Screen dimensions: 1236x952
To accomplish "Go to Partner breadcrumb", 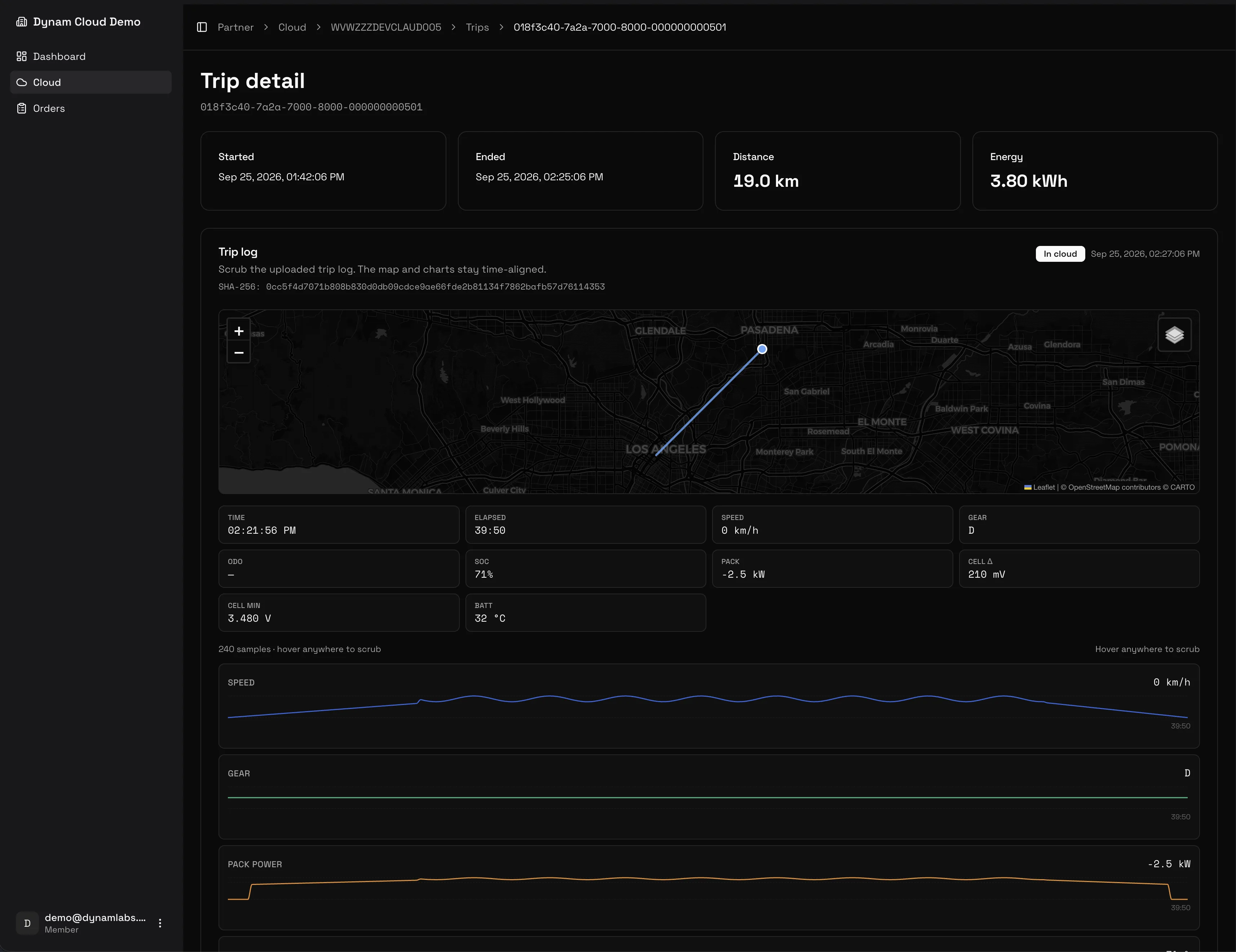I will [235, 27].
